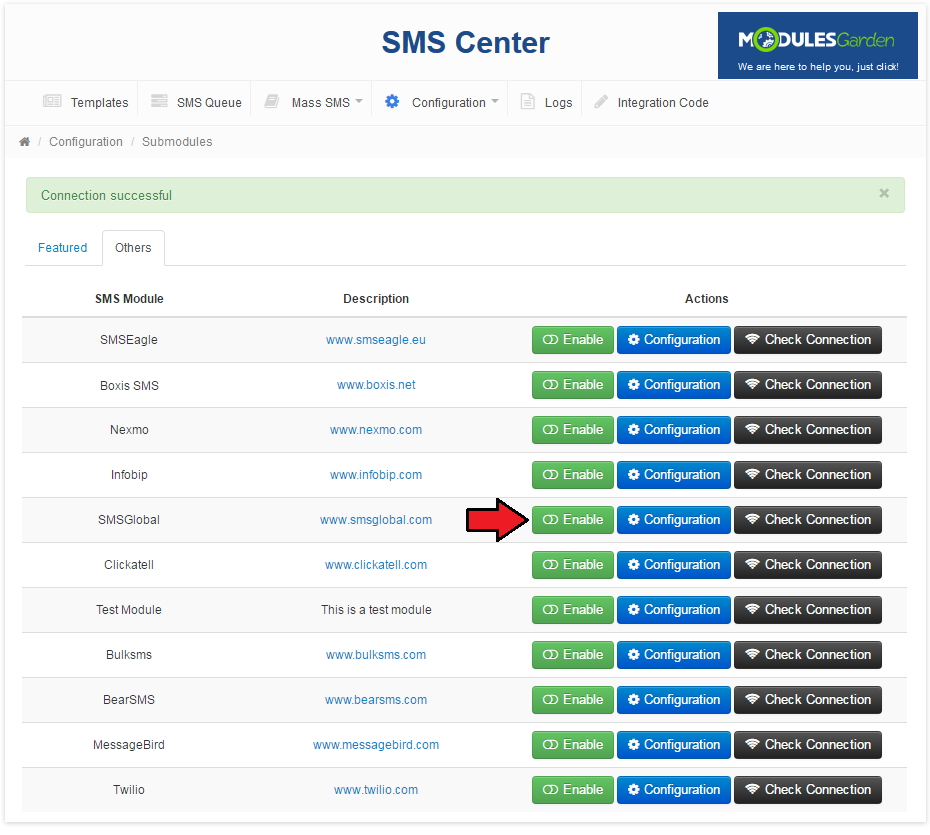
Task: Open Configuration for Test Module
Action: (x=674, y=610)
